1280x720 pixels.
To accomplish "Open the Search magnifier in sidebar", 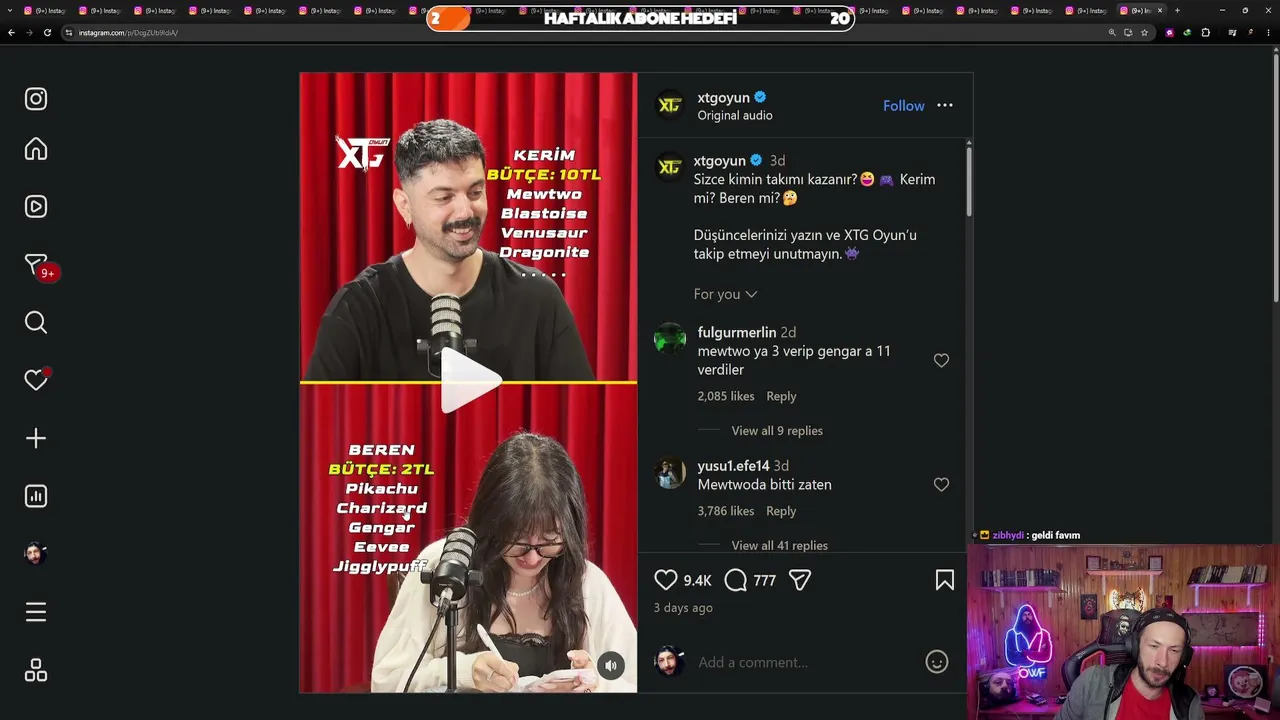I will coord(36,322).
